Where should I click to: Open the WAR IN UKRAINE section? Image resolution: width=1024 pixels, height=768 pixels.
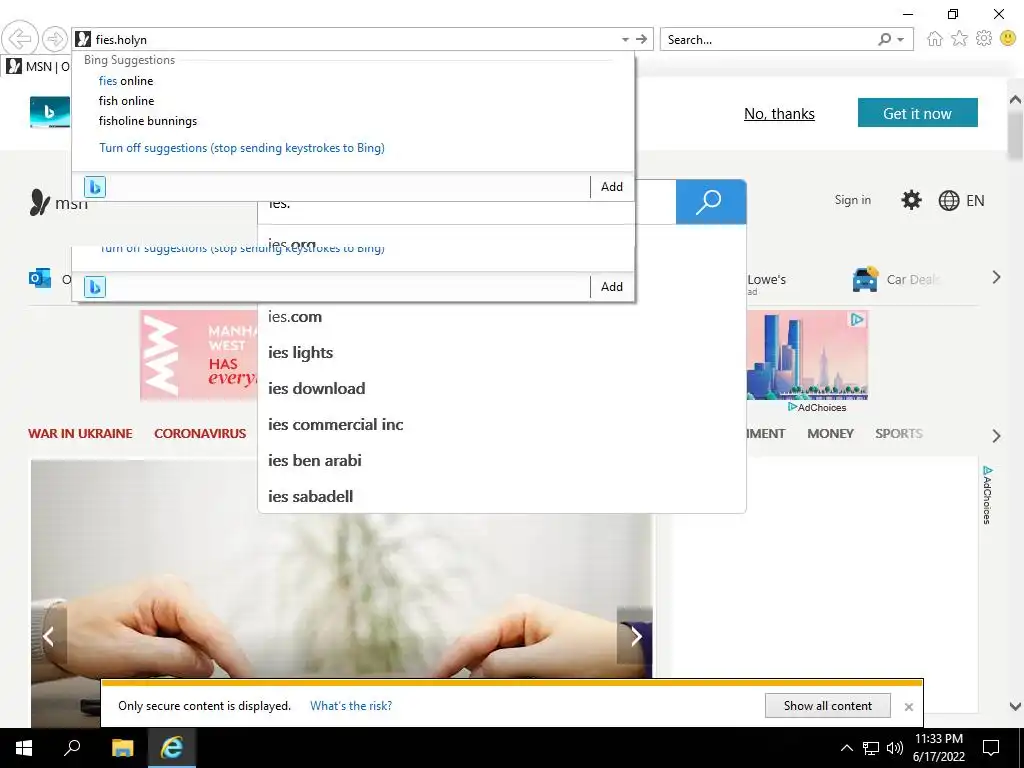pyautogui.click(x=80, y=434)
